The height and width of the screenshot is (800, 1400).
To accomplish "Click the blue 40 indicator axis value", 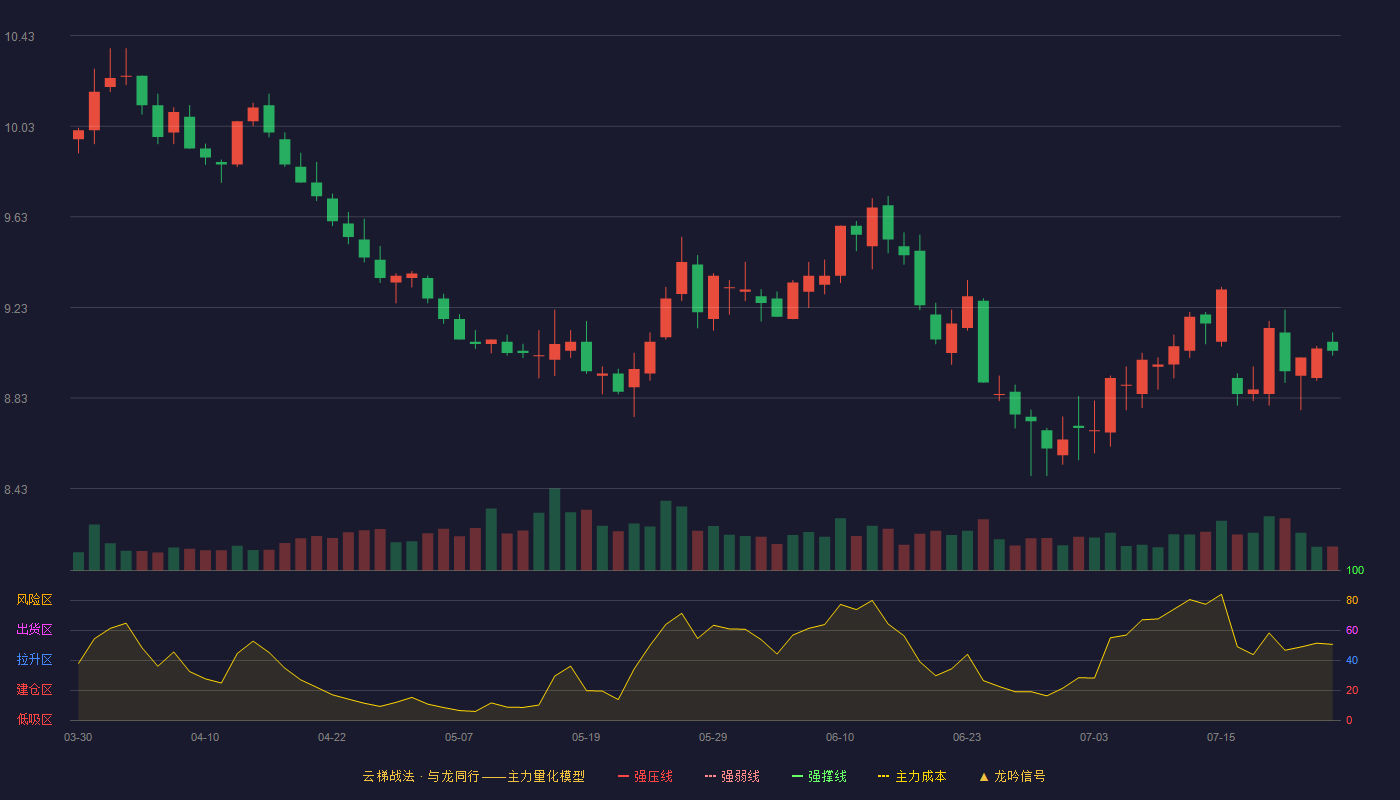I will coord(1352,660).
